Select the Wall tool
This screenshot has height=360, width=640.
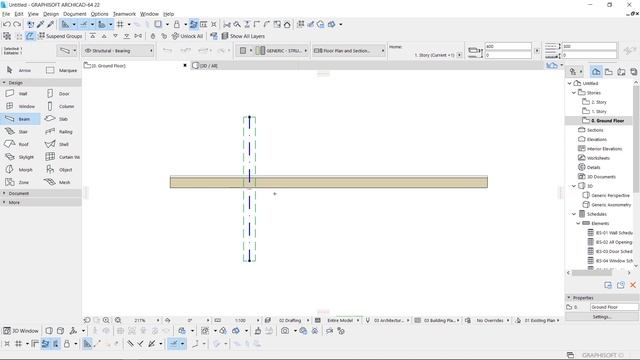coord(17,93)
